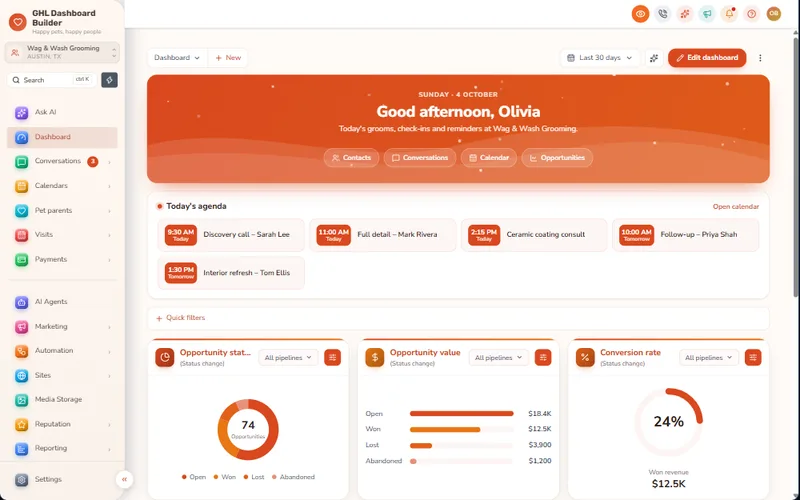Click the Won bar in Opportunity value chart
This screenshot has height=500, width=800.
[x=445, y=430]
